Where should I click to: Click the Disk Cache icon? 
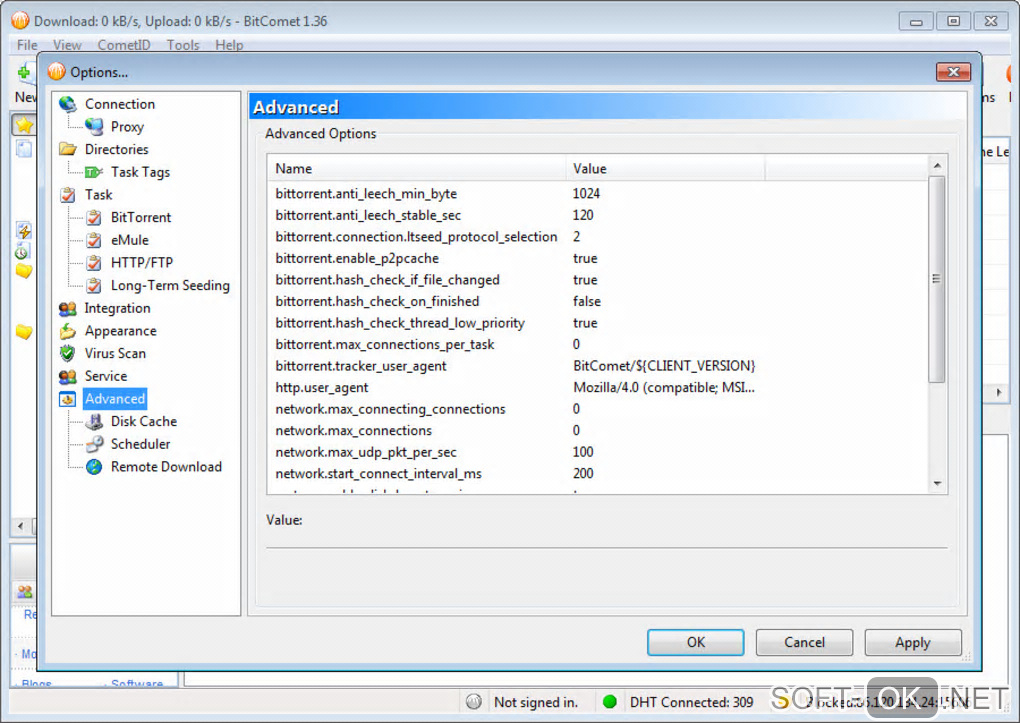coord(94,422)
